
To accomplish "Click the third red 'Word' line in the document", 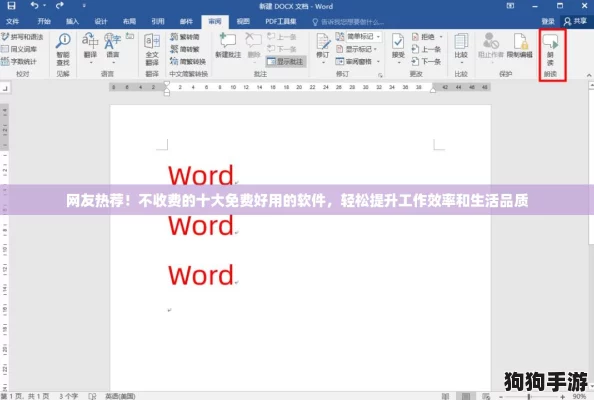I will pyautogui.click(x=201, y=275).
